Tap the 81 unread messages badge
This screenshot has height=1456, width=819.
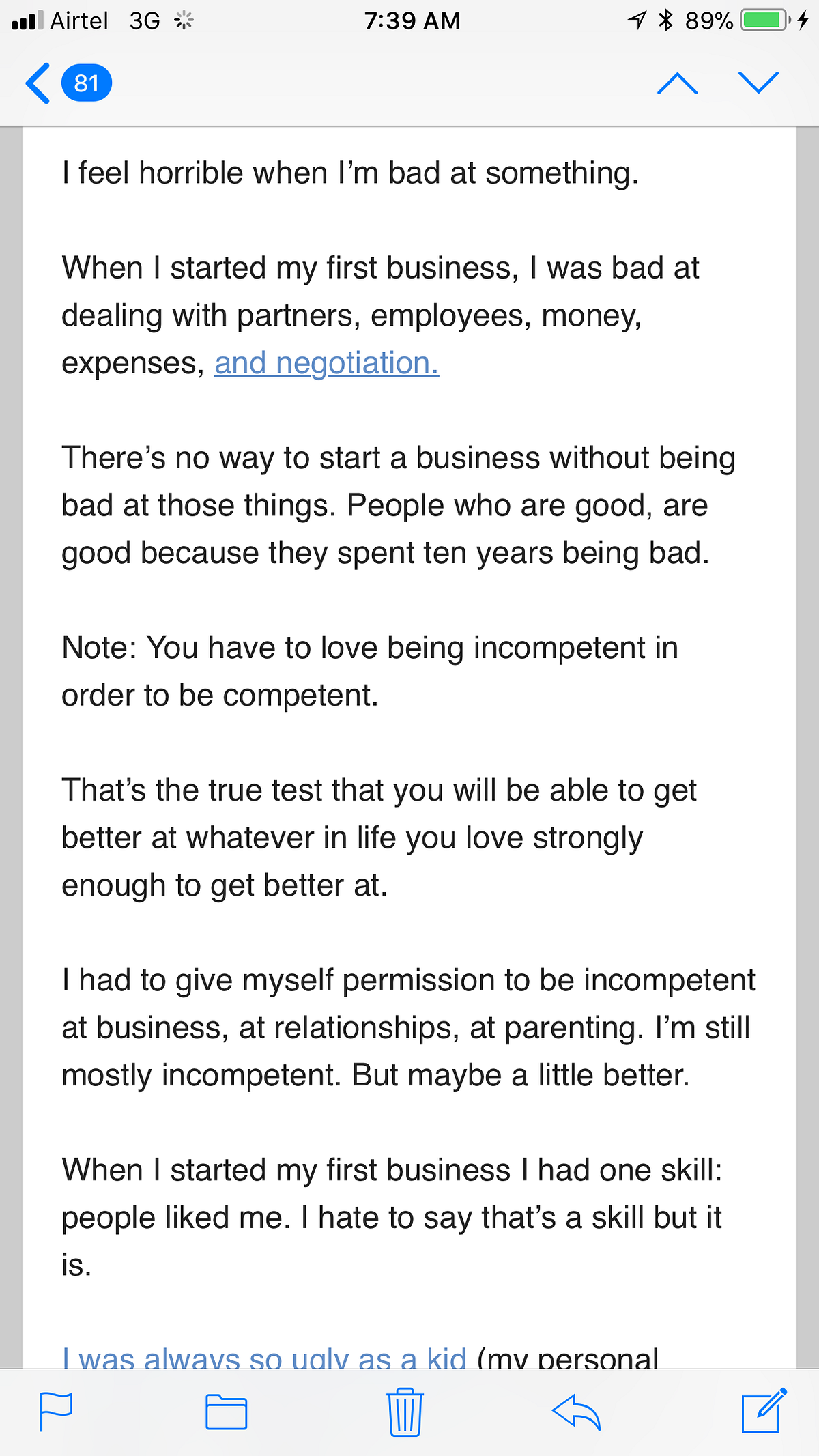pos(87,83)
